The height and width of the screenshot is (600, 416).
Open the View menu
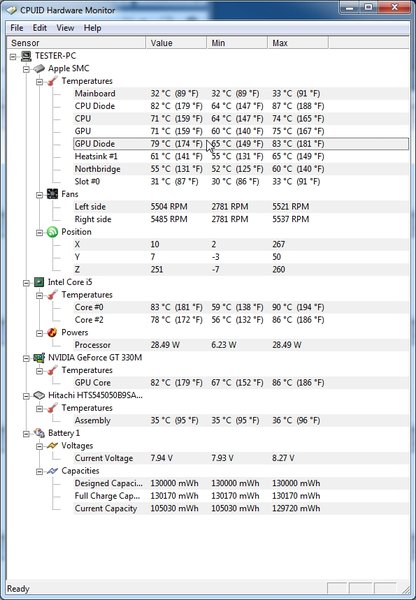(x=65, y=28)
